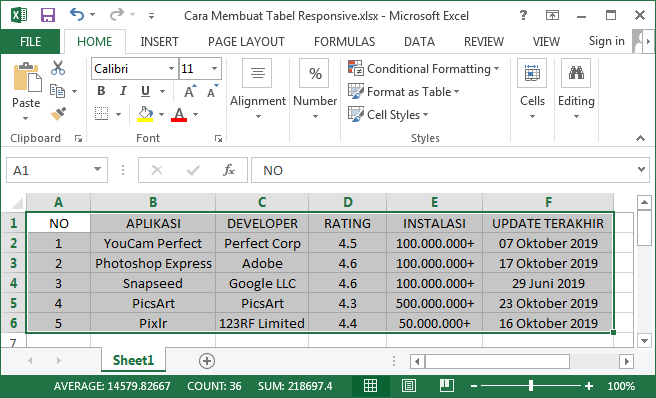Switch to Page Break Preview

(x=446, y=385)
